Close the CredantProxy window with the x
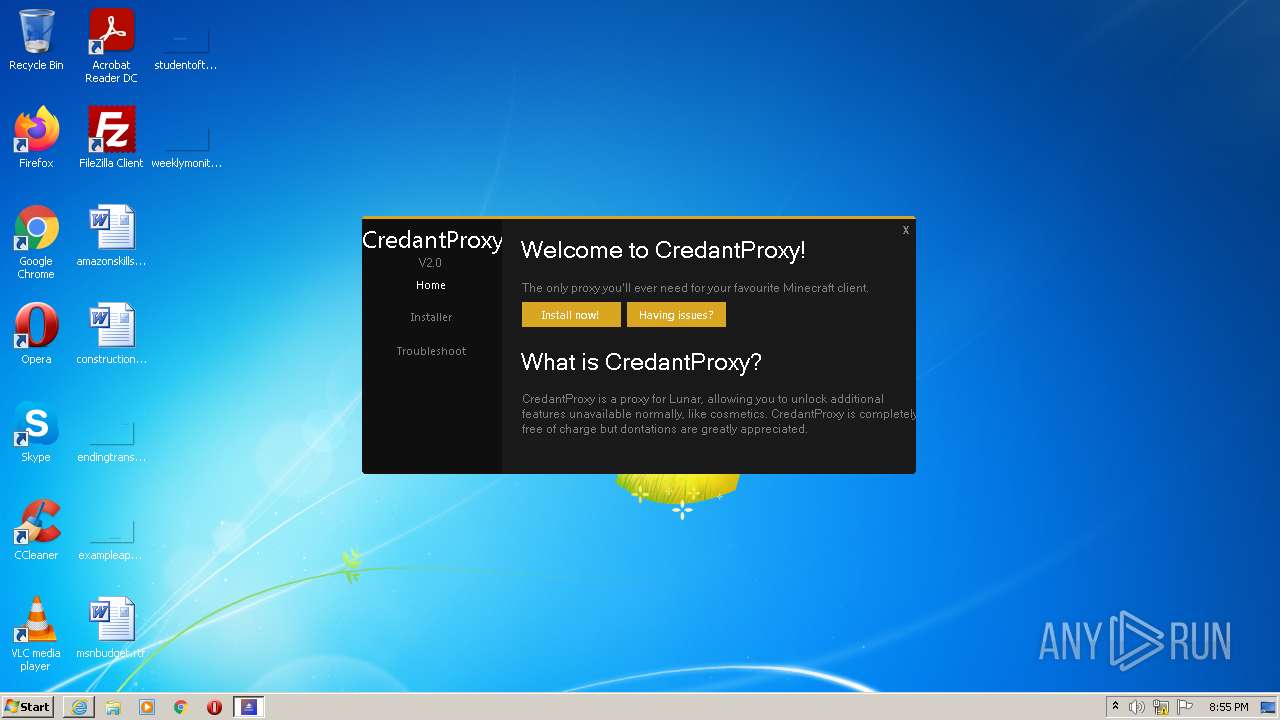This screenshot has width=1280, height=720. 906,230
